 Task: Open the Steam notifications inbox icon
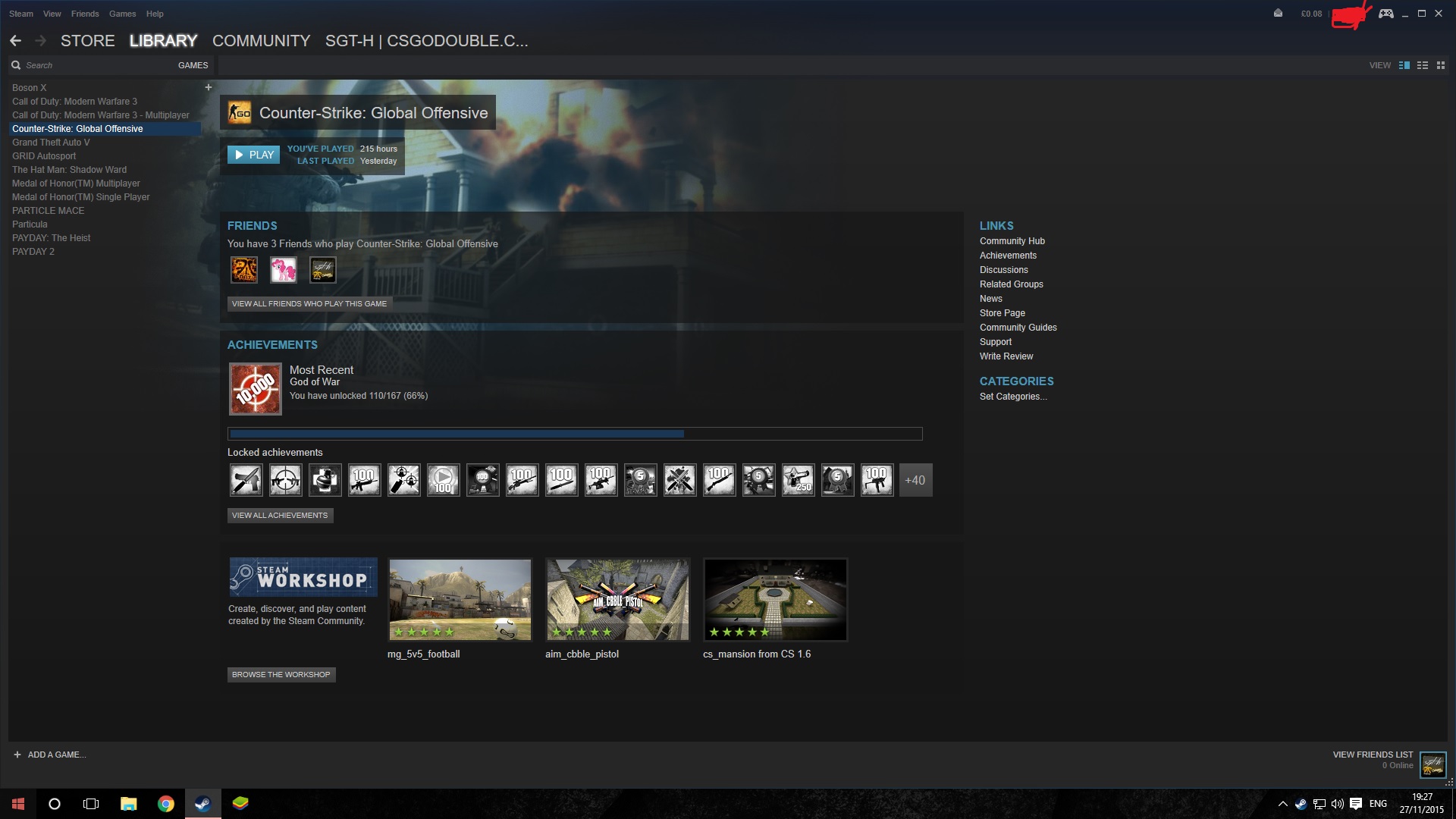pyautogui.click(x=1278, y=13)
